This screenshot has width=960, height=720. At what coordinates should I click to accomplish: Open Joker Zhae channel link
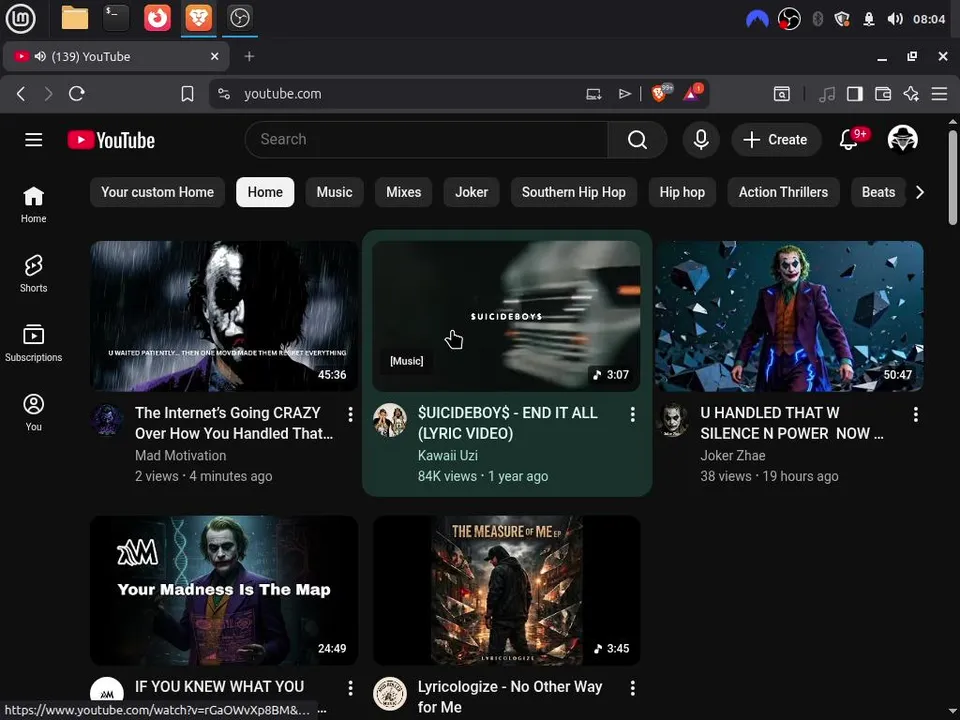(x=733, y=456)
